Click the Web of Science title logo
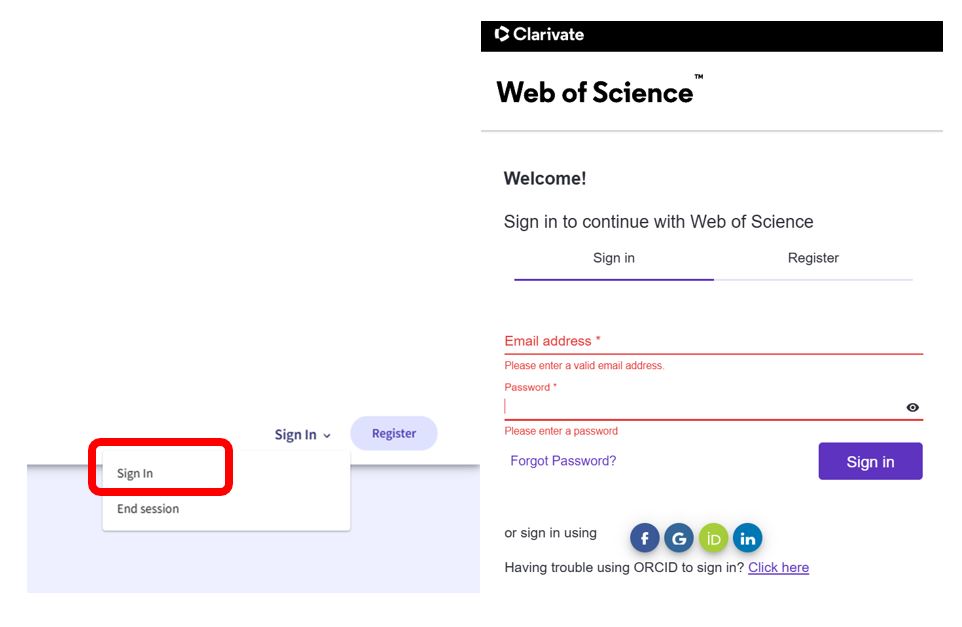 [599, 91]
